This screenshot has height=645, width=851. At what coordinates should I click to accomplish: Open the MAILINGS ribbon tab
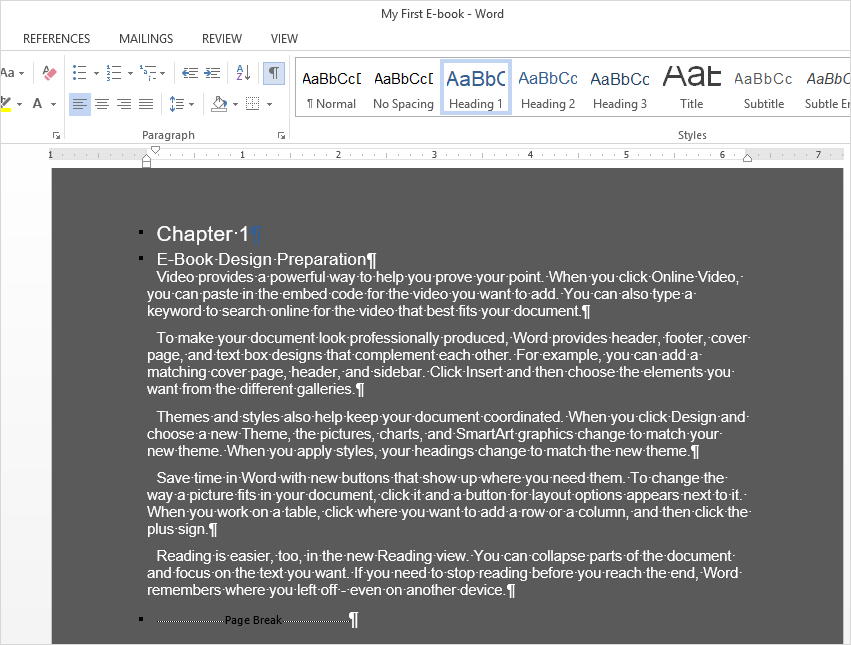(x=146, y=39)
